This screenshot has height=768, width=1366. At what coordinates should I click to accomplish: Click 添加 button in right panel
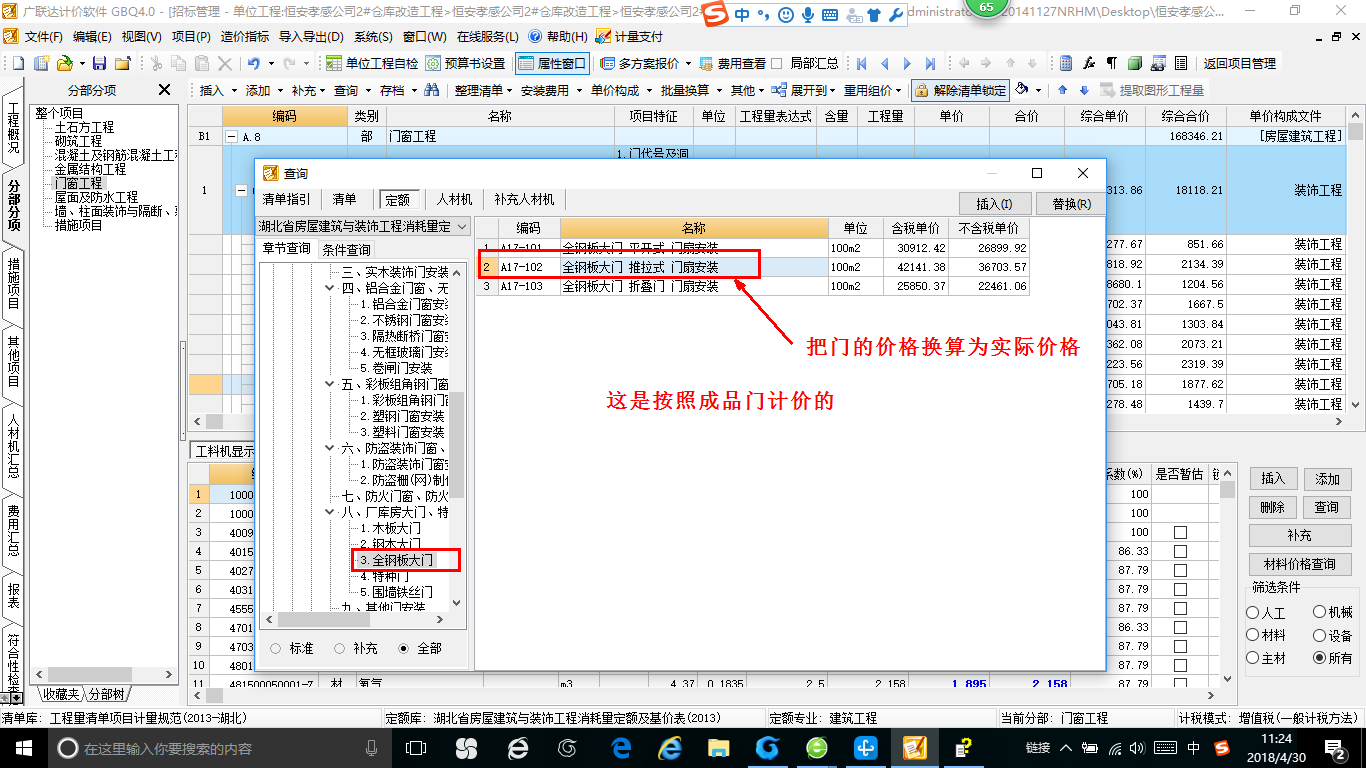[1327, 479]
